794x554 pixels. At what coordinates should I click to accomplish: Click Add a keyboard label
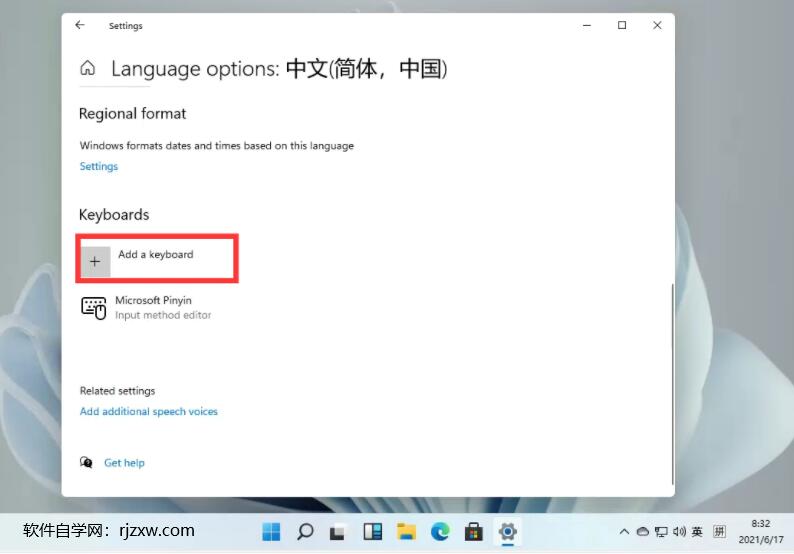point(155,254)
